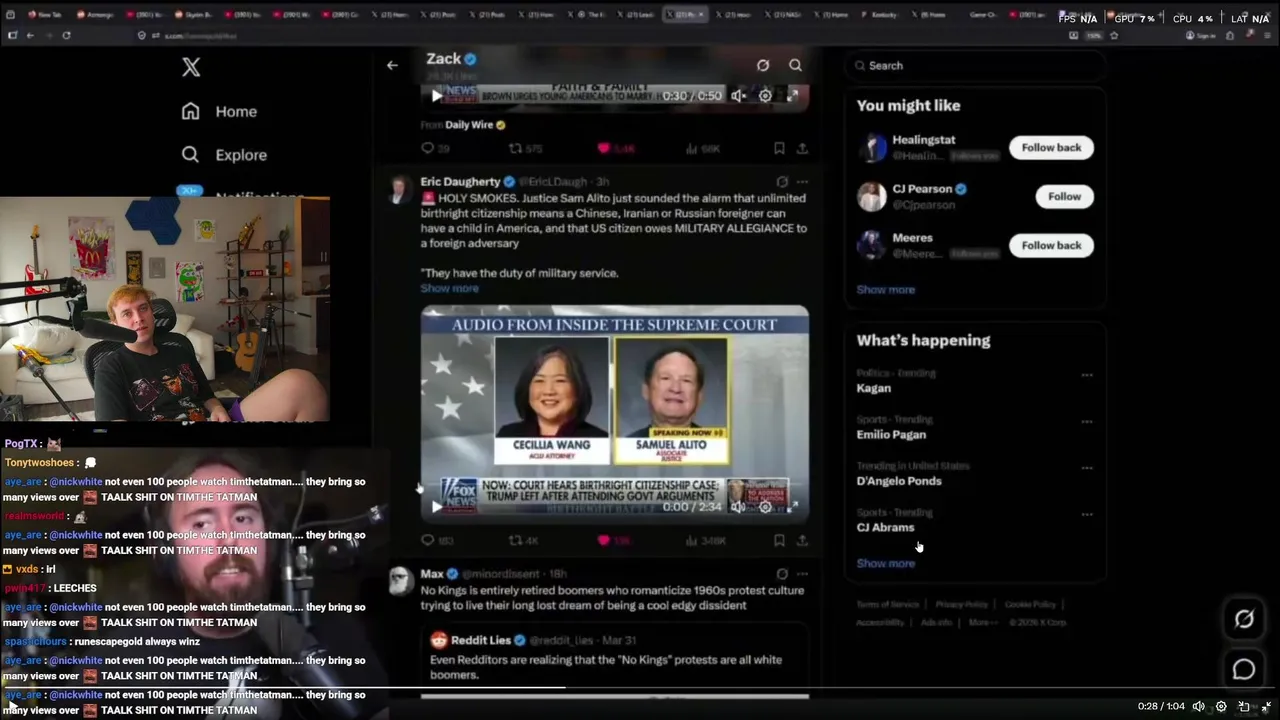This screenshot has width=1280, height=720.
Task: Follow CJ Pearson
Action: (x=1064, y=196)
